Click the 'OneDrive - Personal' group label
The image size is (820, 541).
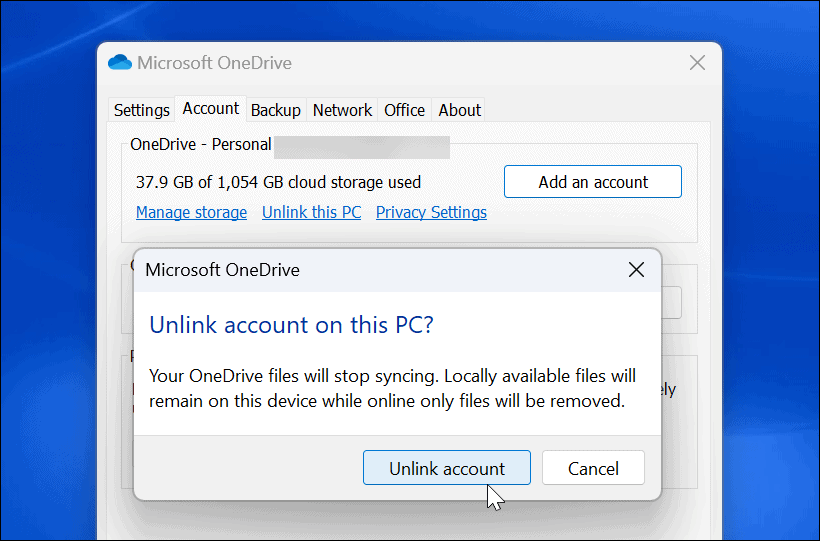coord(201,144)
